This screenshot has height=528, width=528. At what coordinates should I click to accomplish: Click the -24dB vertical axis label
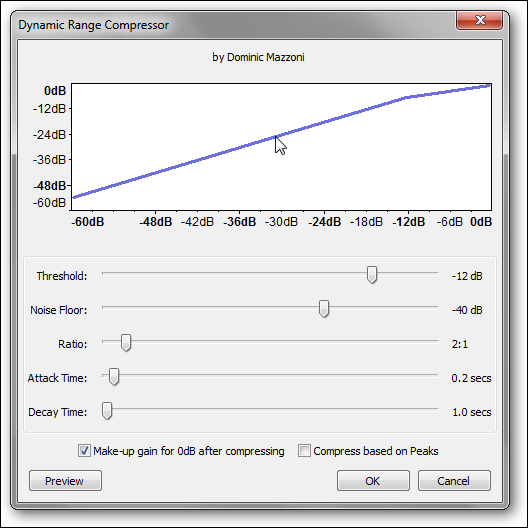tap(49, 135)
